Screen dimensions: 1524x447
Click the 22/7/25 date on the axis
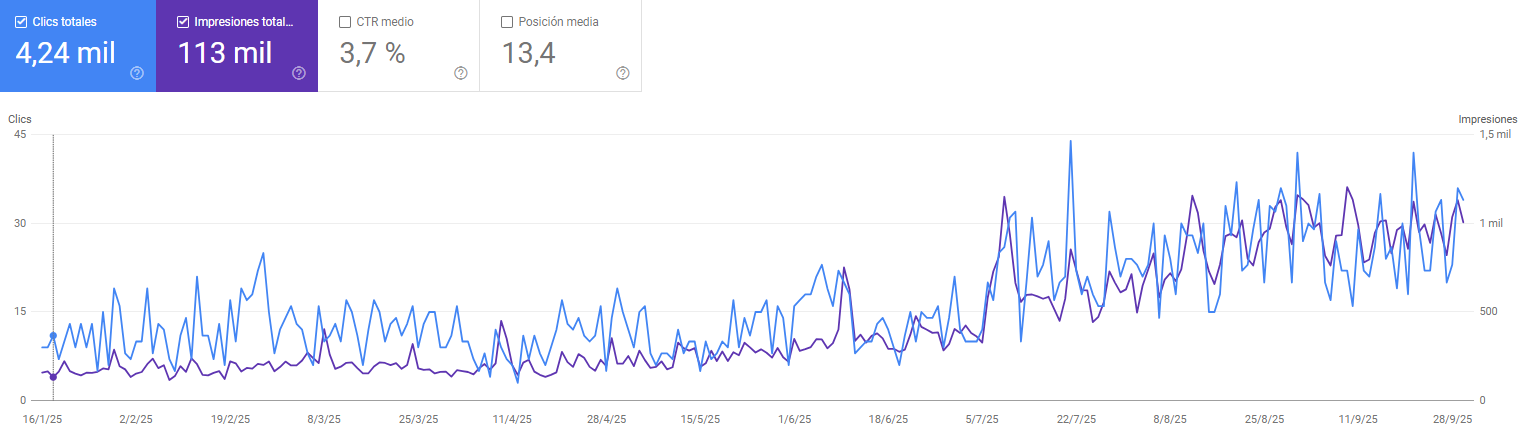(1076, 421)
